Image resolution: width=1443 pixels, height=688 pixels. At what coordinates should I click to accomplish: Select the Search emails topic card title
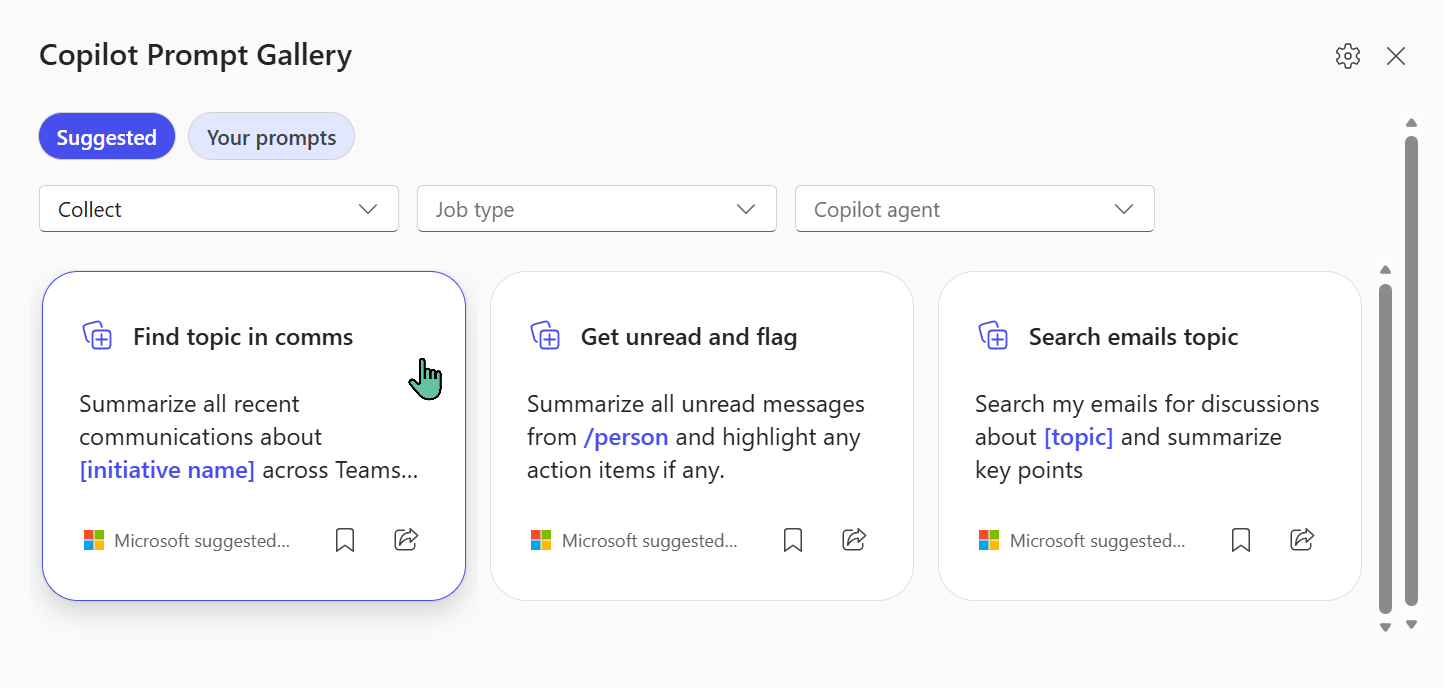tap(1133, 337)
